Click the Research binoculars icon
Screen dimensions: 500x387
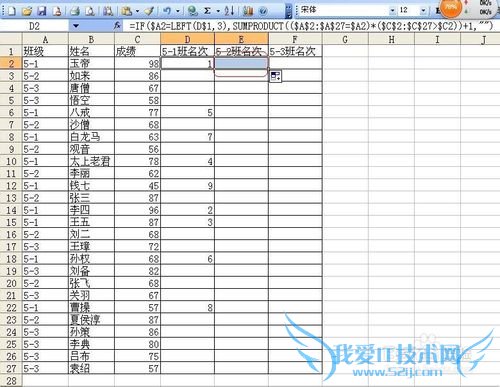pos(108,11)
